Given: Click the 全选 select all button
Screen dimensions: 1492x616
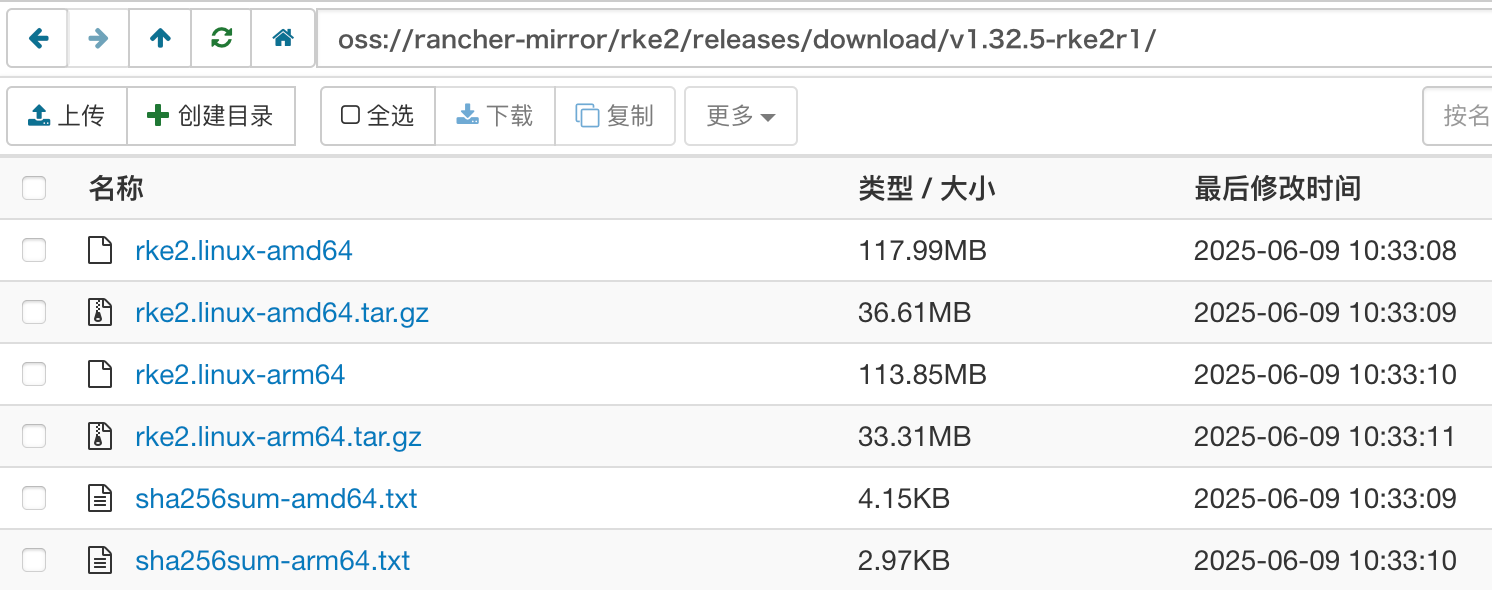Looking at the screenshot, I should (378, 116).
